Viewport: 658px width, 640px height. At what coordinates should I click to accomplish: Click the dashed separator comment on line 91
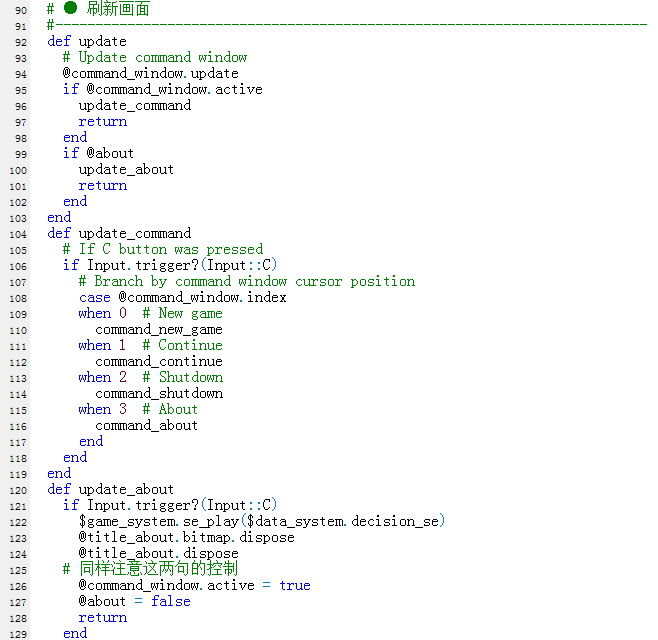(347, 26)
